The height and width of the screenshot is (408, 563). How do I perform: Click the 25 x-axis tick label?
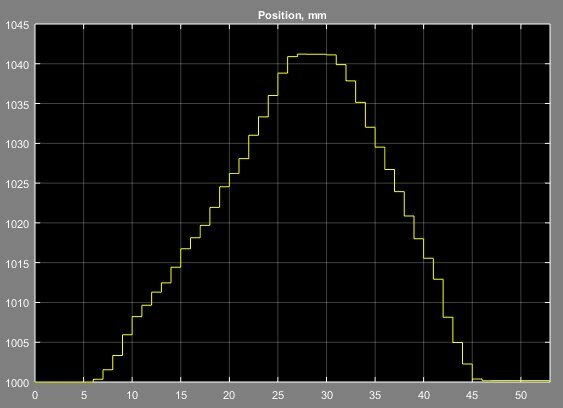pos(278,395)
